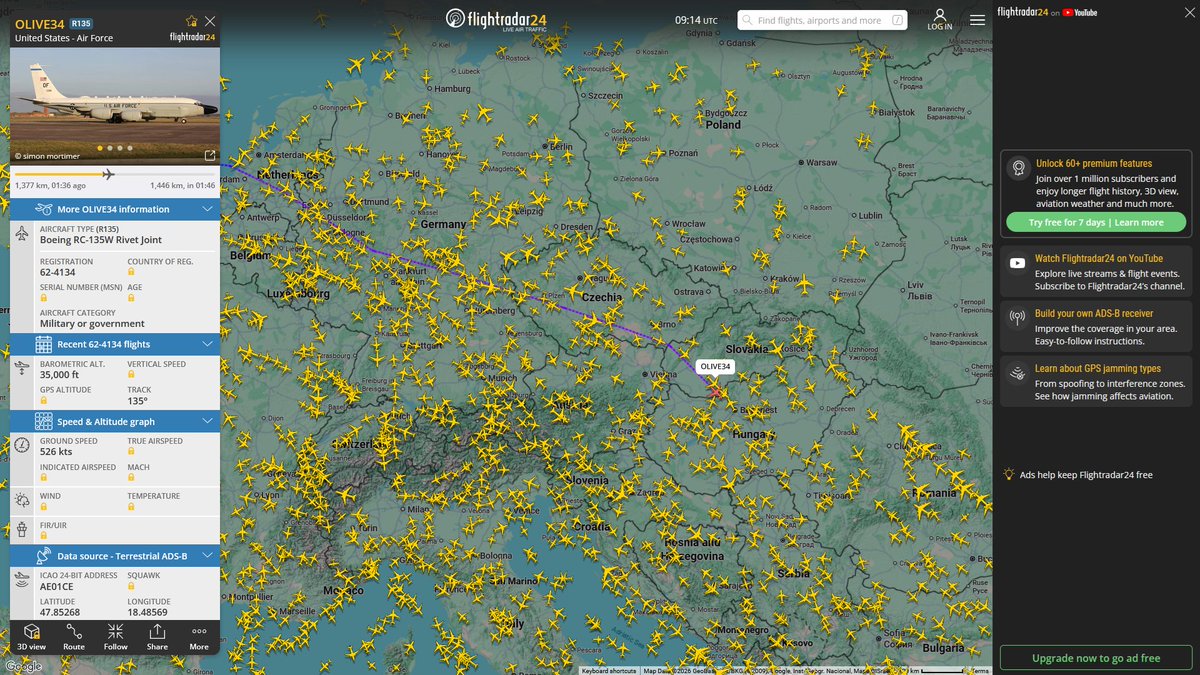Image resolution: width=1200 pixels, height=675 pixels.
Task: Click Try free for 7 days button
Action: (x=1094, y=222)
